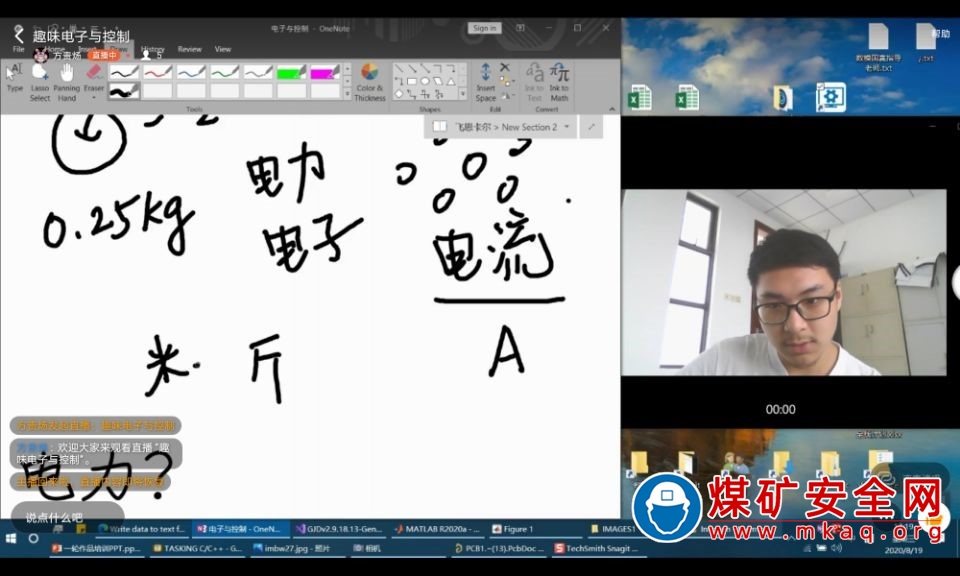Click the chat input box at bottom left
The height and width of the screenshot is (576, 960).
[67, 517]
